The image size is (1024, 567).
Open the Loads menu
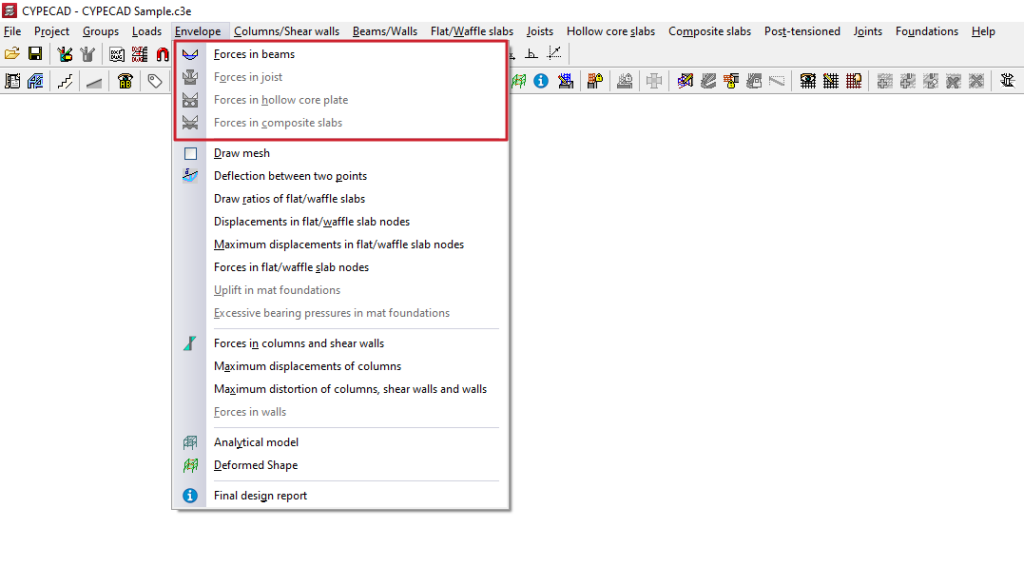147,31
